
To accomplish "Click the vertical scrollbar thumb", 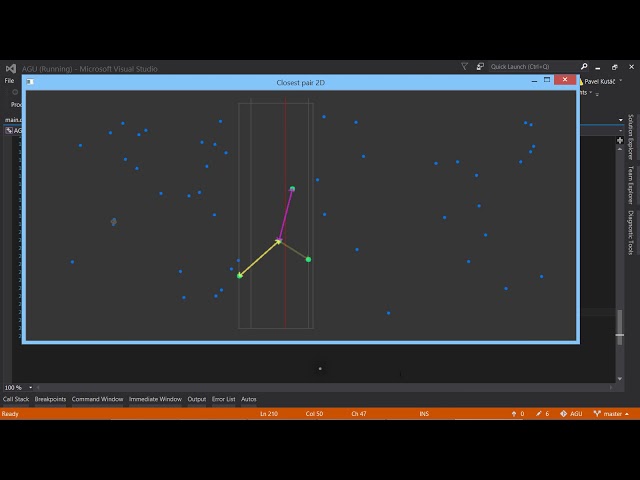I will pyautogui.click(x=620, y=327).
